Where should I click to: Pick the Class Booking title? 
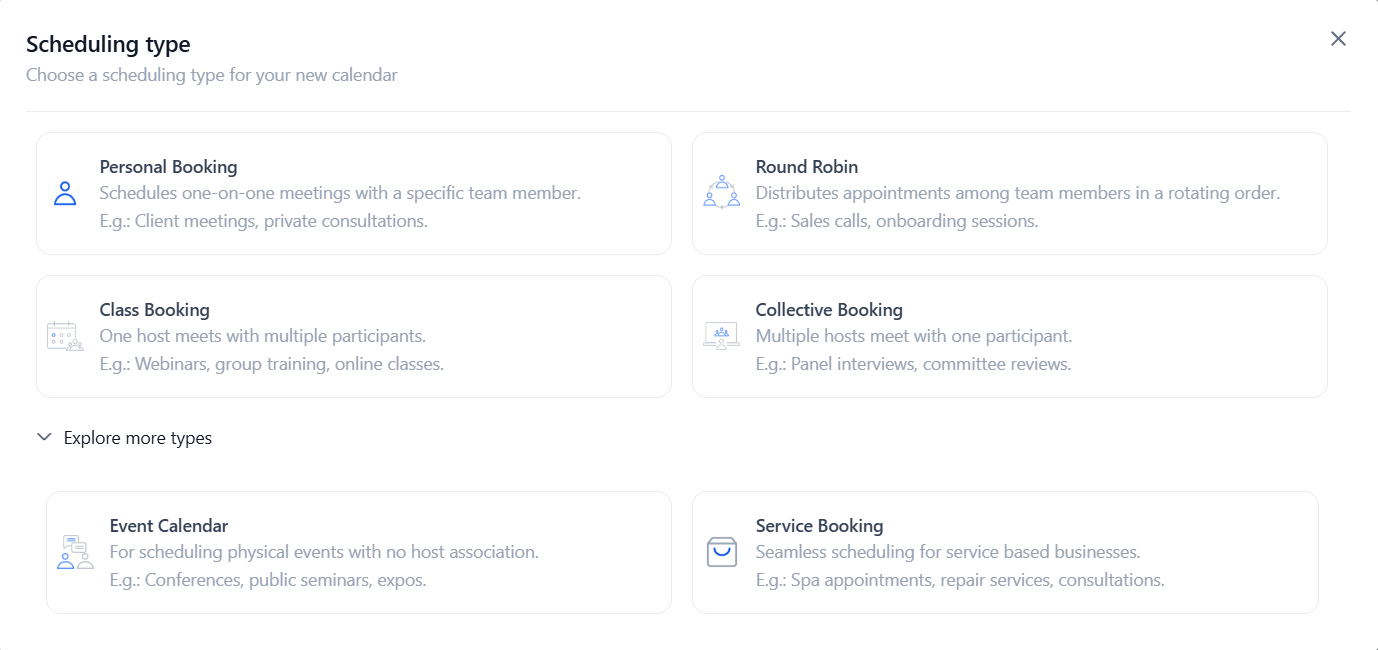pos(155,310)
